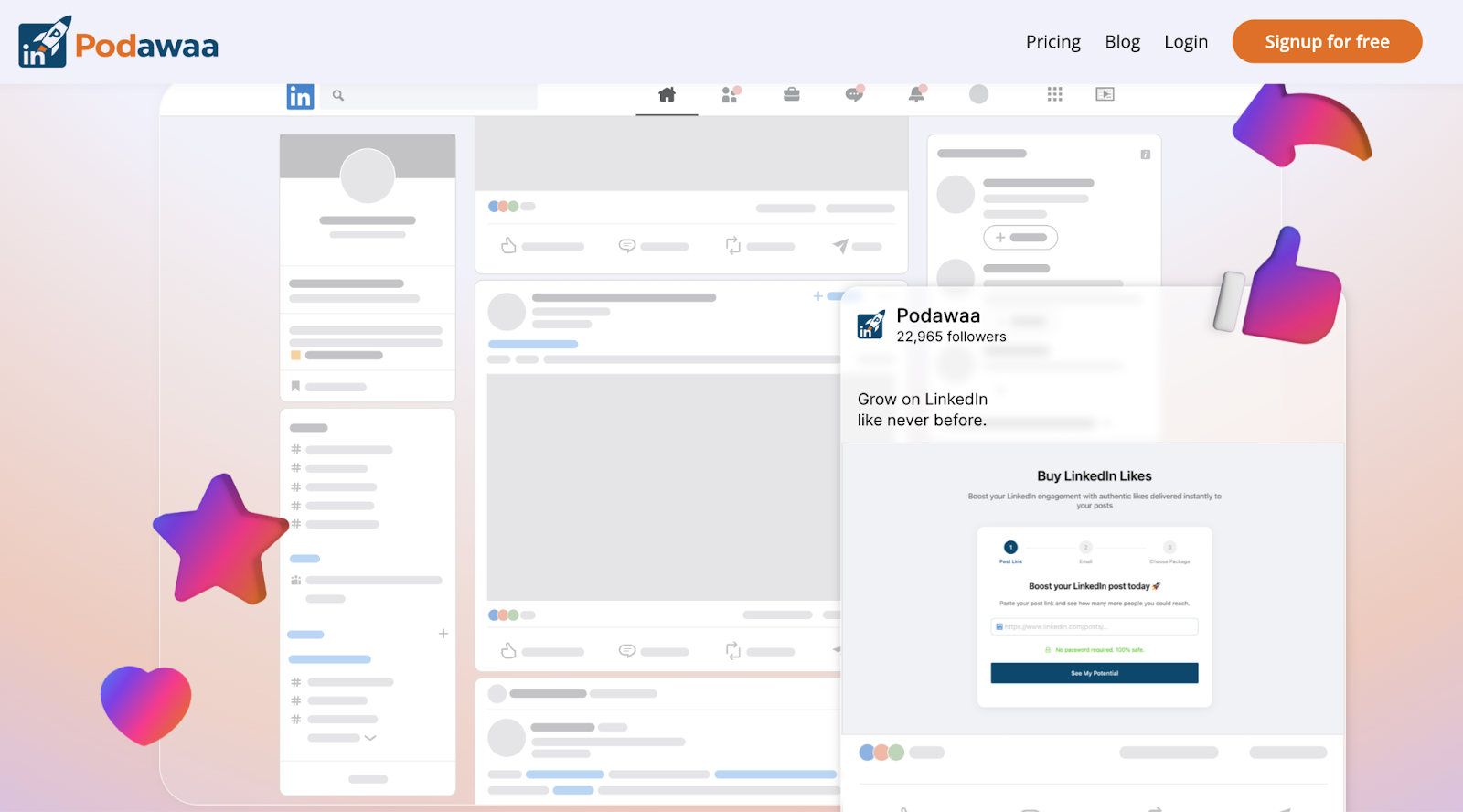Screen dimensions: 1463x812
Task: Open the Notifications bell icon
Action: tap(916, 94)
